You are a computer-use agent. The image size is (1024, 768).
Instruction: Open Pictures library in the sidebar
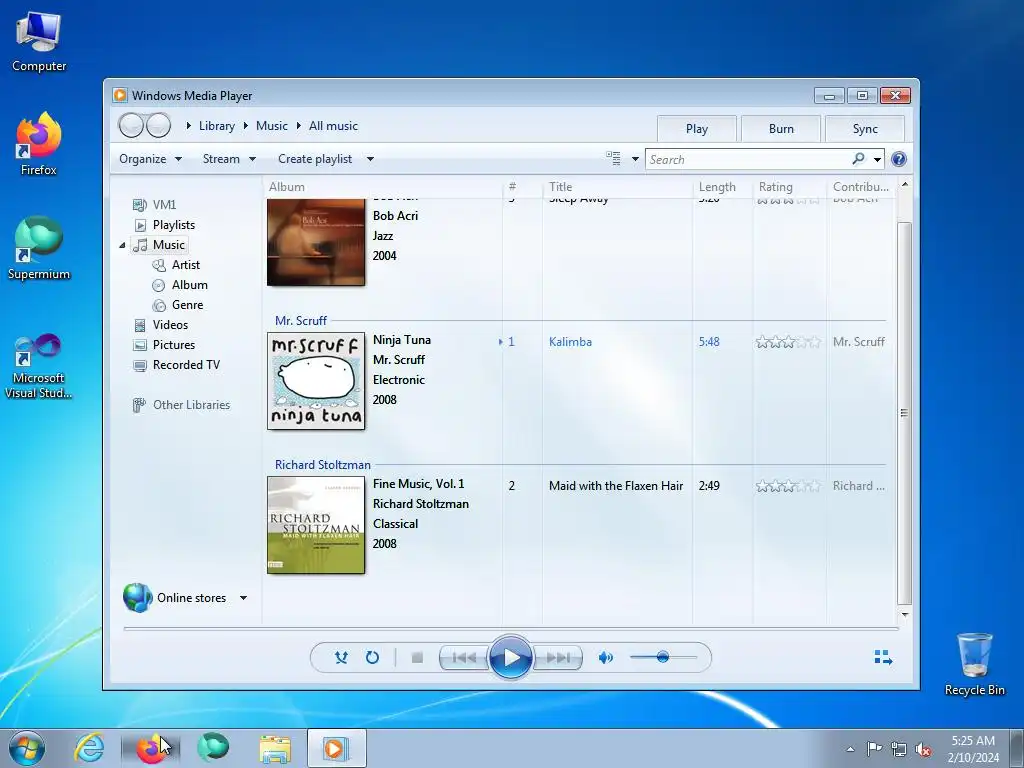point(174,345)
